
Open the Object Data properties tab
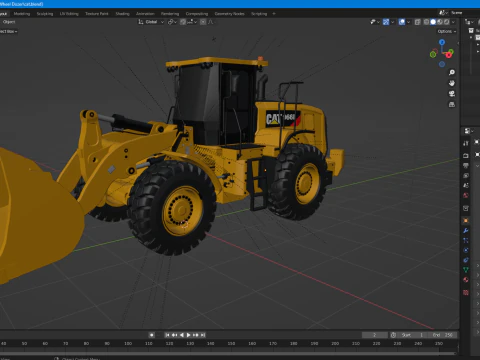coord(466,270)
